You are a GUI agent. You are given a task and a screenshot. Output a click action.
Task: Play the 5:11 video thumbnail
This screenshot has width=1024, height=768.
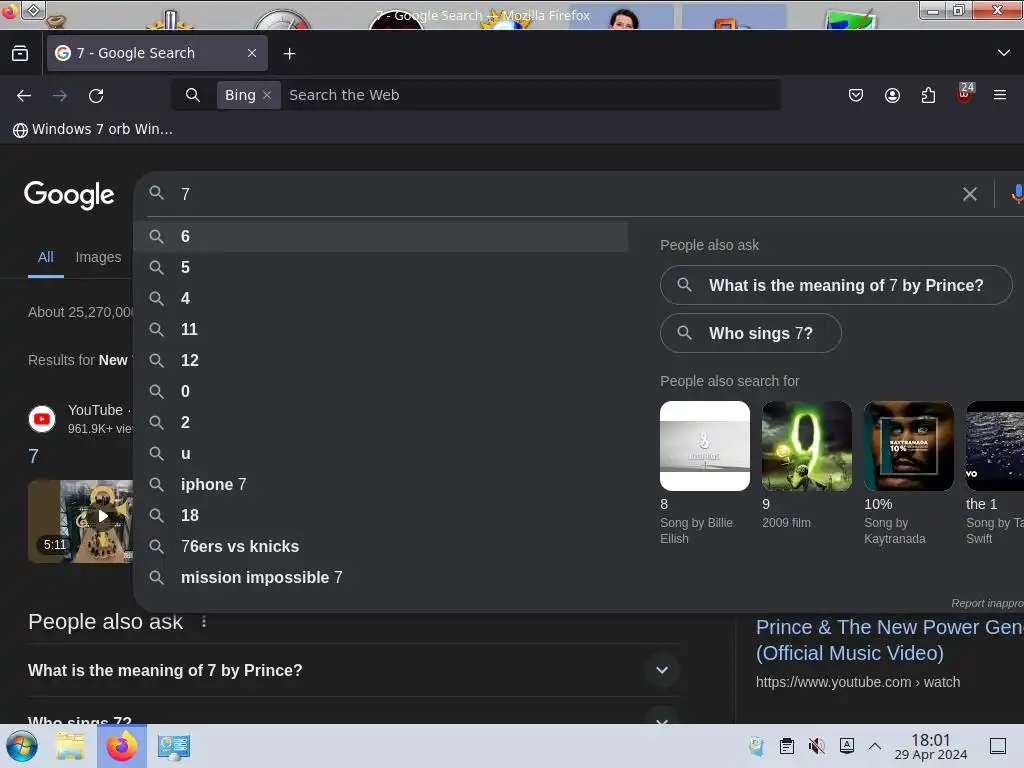tap(81, 521)
